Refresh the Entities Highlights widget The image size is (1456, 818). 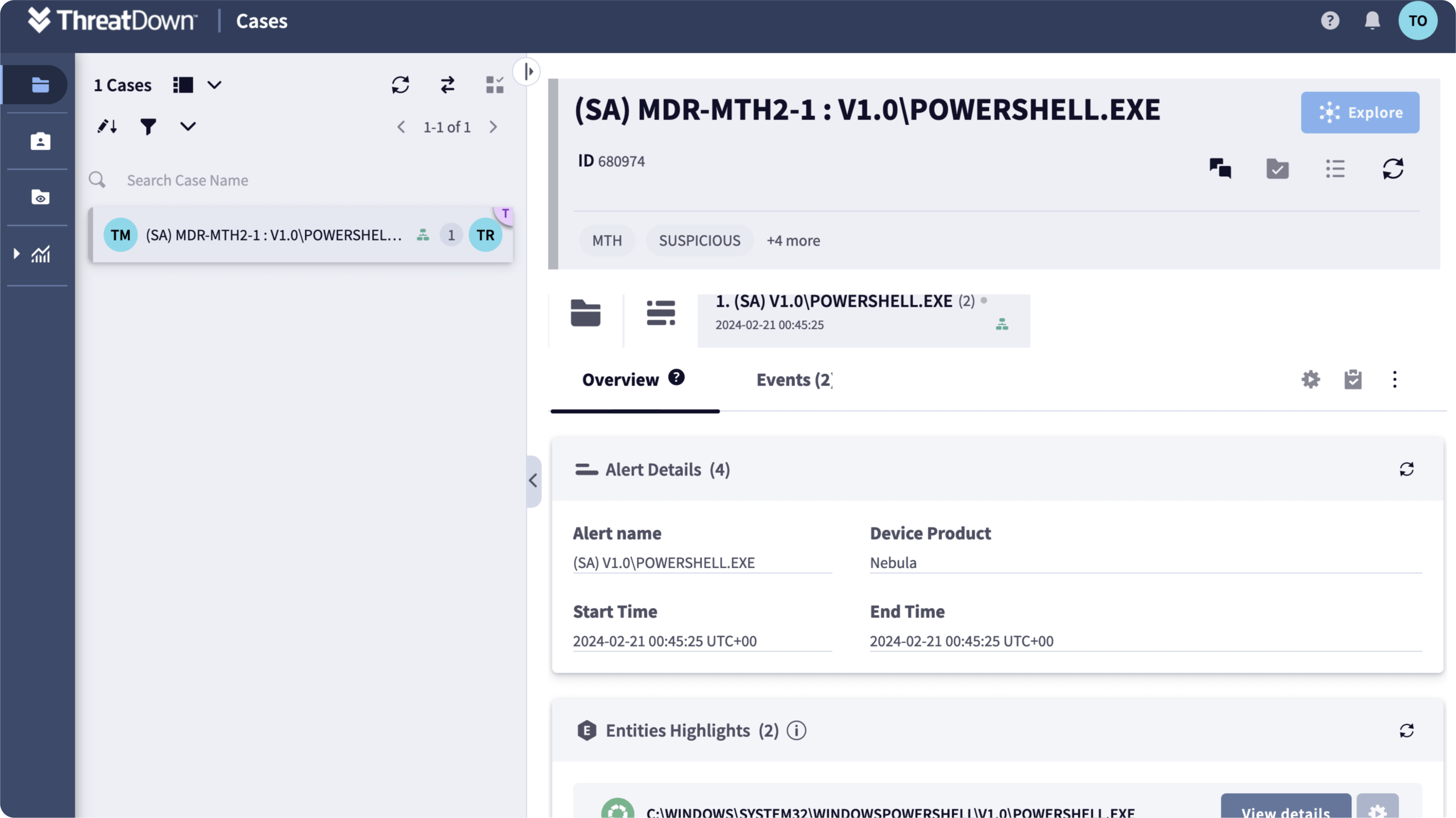point(1406,731)
